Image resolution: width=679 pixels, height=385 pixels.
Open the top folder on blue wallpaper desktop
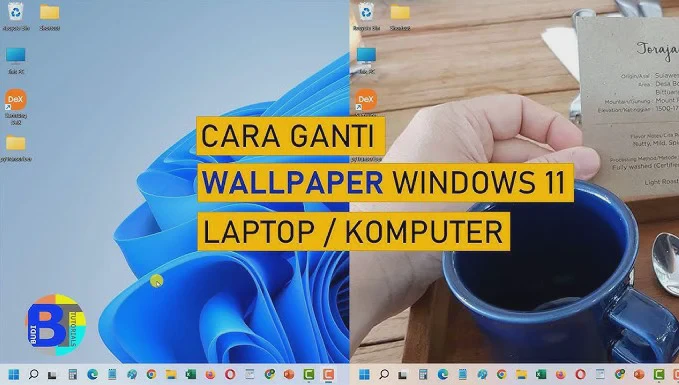49,17
